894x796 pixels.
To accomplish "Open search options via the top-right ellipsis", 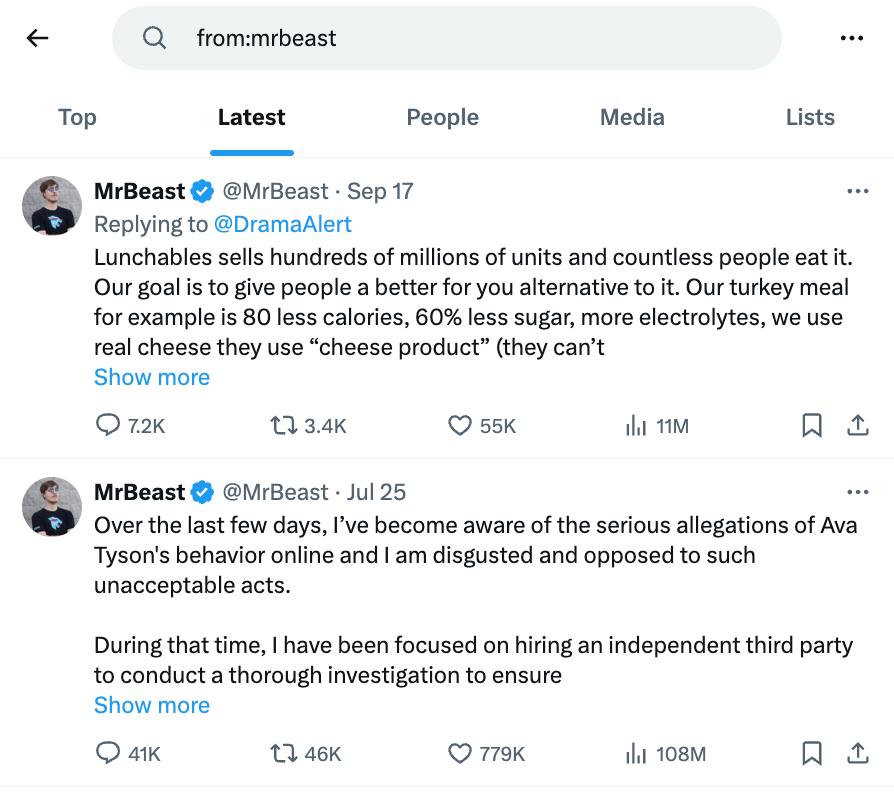I will [852, 37].
